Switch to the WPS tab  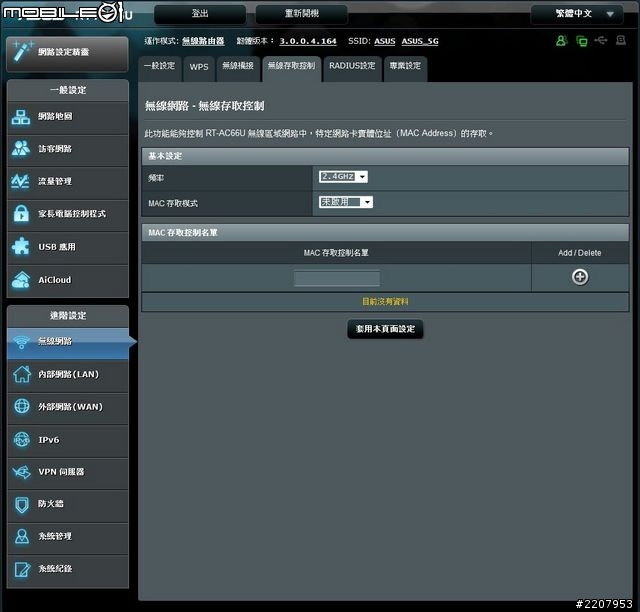pyautogui.click(x=199, y=67)
